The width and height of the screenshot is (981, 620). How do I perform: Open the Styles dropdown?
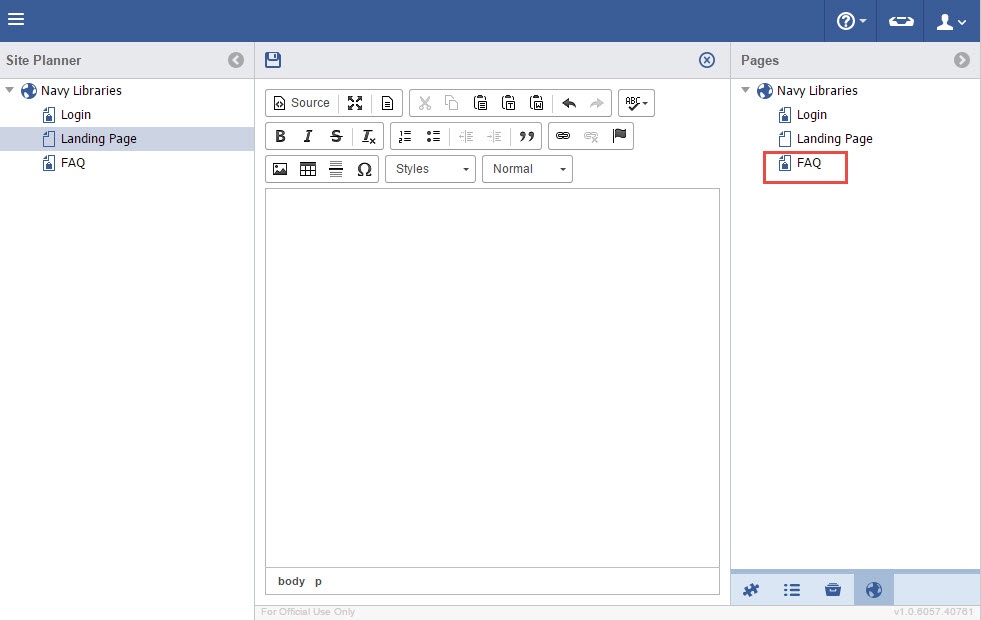coord(431,169)
